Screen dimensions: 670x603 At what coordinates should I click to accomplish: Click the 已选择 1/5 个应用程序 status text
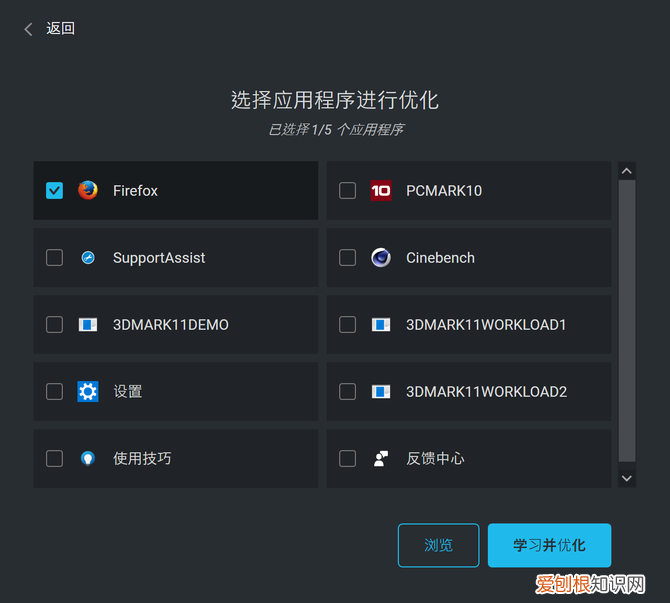(x=336, y=129)
